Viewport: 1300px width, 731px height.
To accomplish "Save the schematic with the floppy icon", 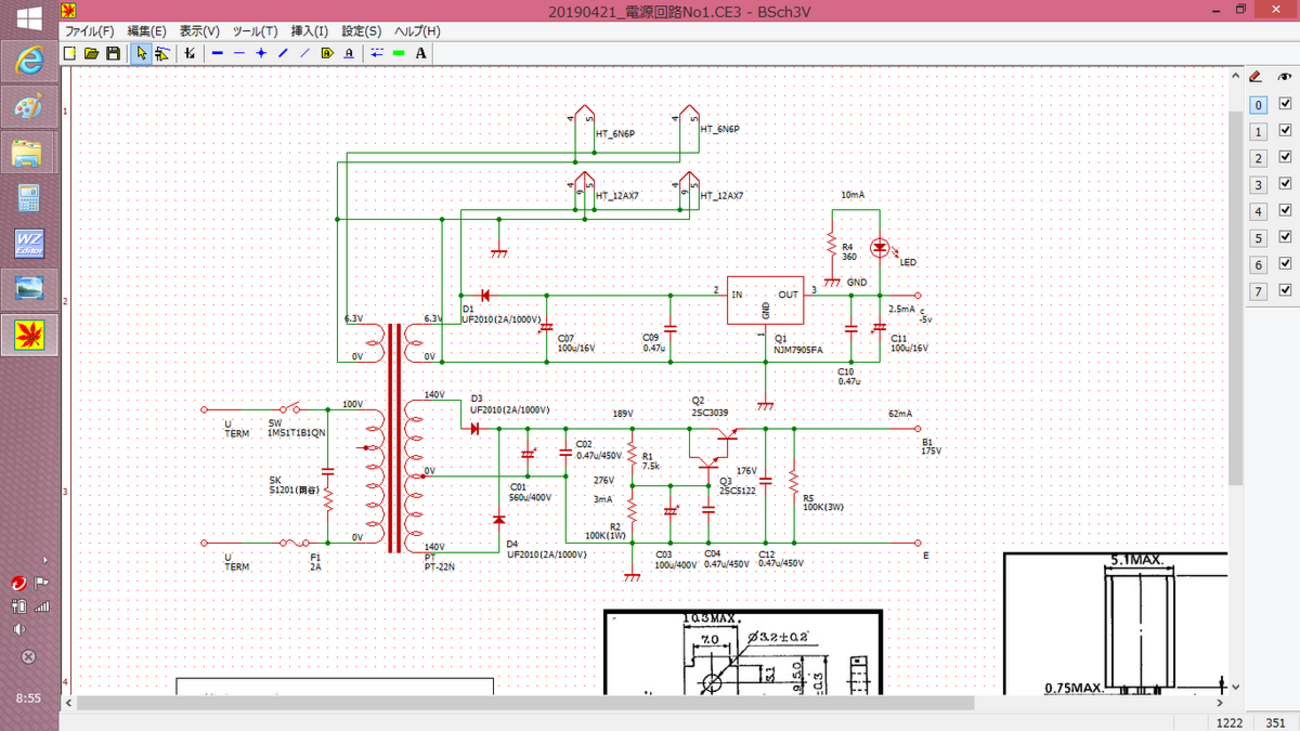I will coord(113,53).
